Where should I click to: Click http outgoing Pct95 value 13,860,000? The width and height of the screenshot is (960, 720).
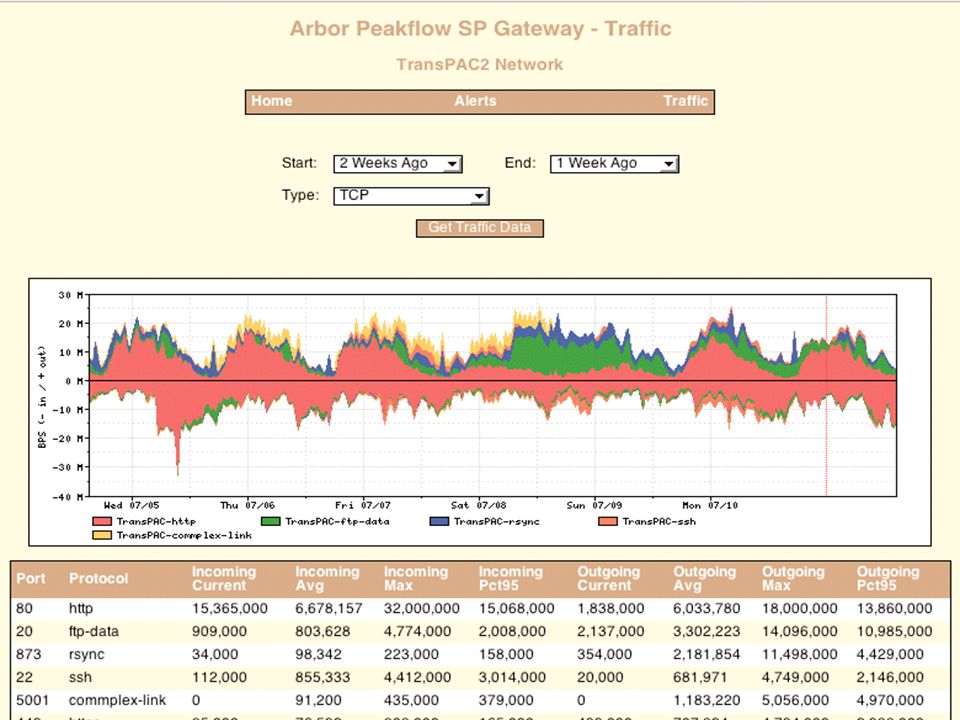click(x=894, y=609)
